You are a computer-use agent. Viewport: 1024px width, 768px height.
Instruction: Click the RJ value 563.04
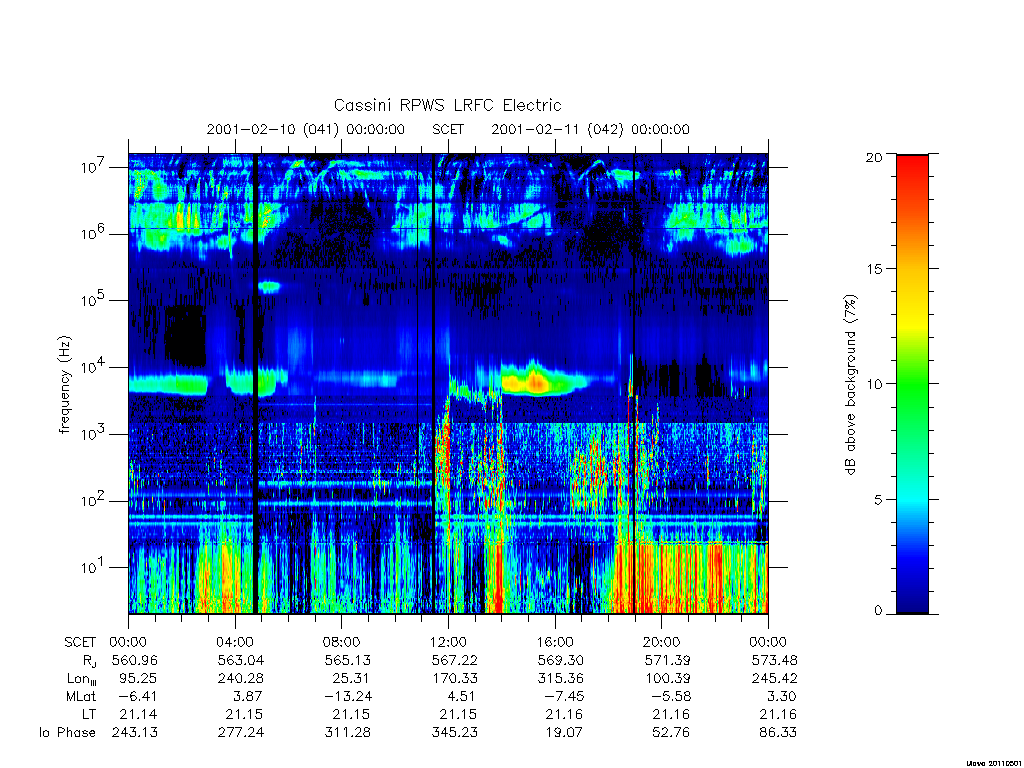[x=241, y=660]
